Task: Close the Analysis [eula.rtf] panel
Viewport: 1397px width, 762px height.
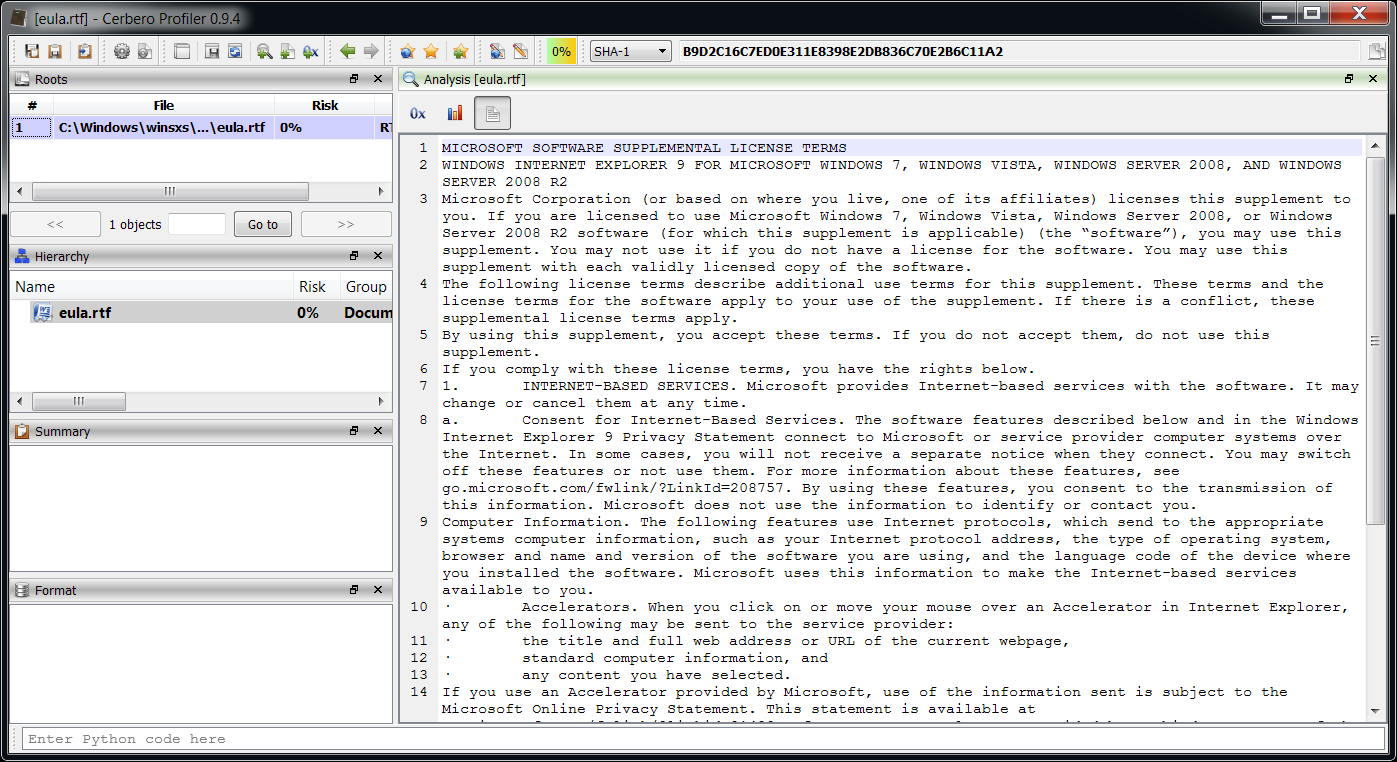Action: click(x=1373, y=79)
